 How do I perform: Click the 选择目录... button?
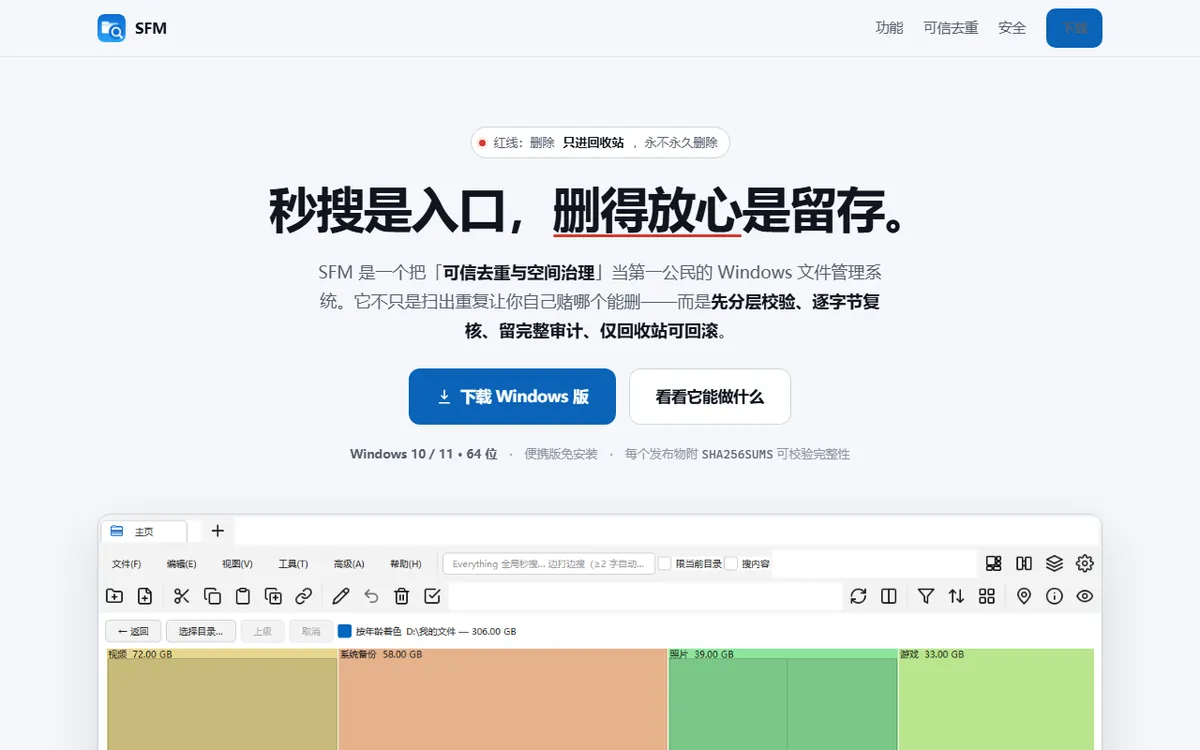pos(201,631)
